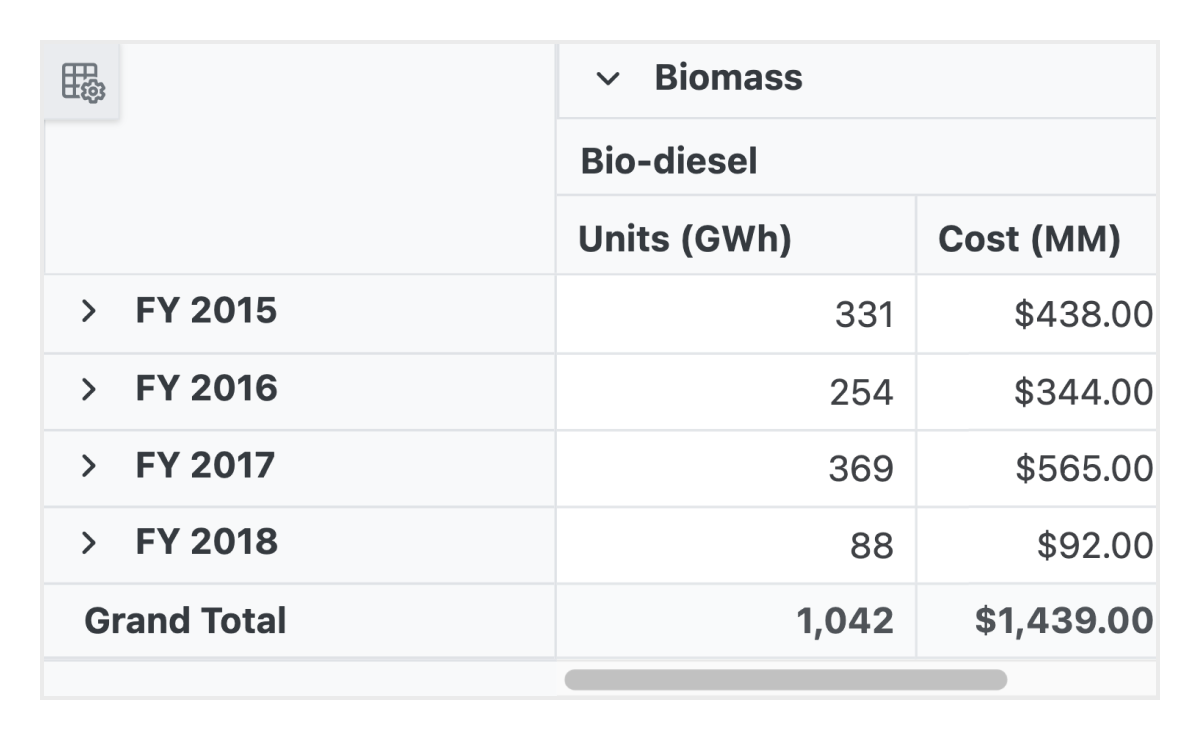Collapse the Biomass column group
Image resolution: width=1200 pixels, height=740 pixels.
607,79
